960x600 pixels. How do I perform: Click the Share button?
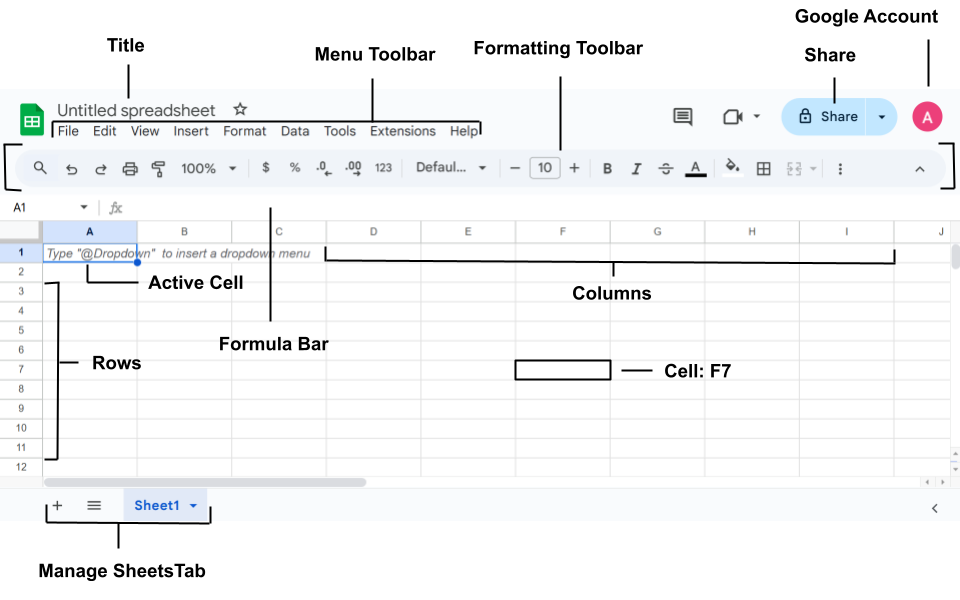pos(828,117)
